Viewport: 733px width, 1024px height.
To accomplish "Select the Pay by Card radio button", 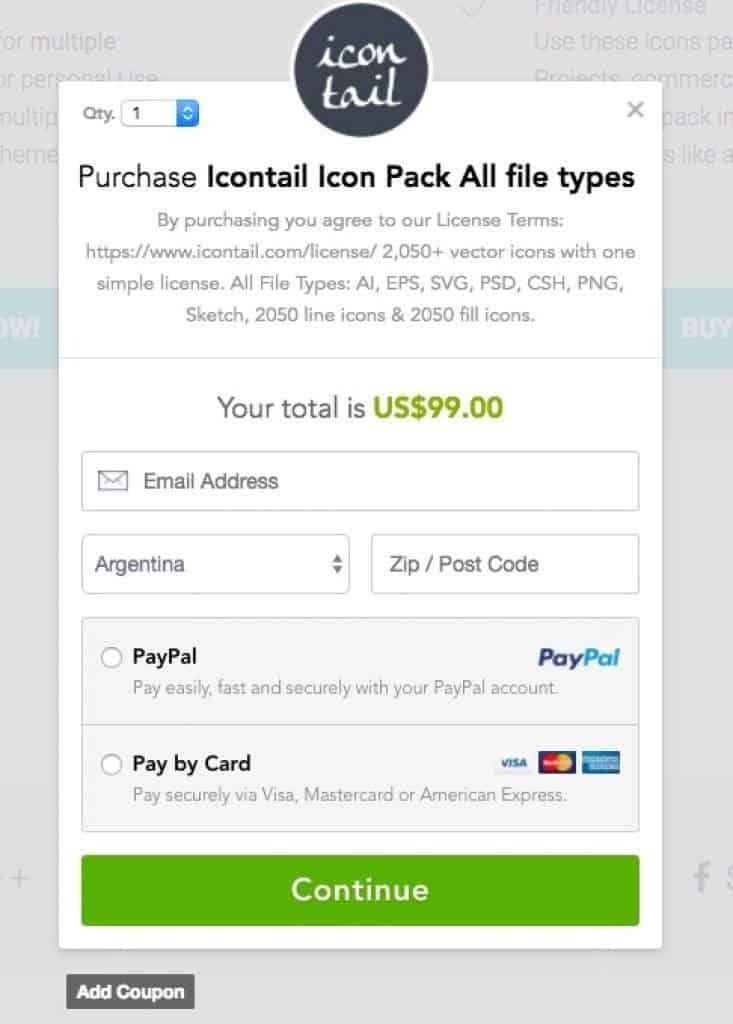I will tap(111, 765).
